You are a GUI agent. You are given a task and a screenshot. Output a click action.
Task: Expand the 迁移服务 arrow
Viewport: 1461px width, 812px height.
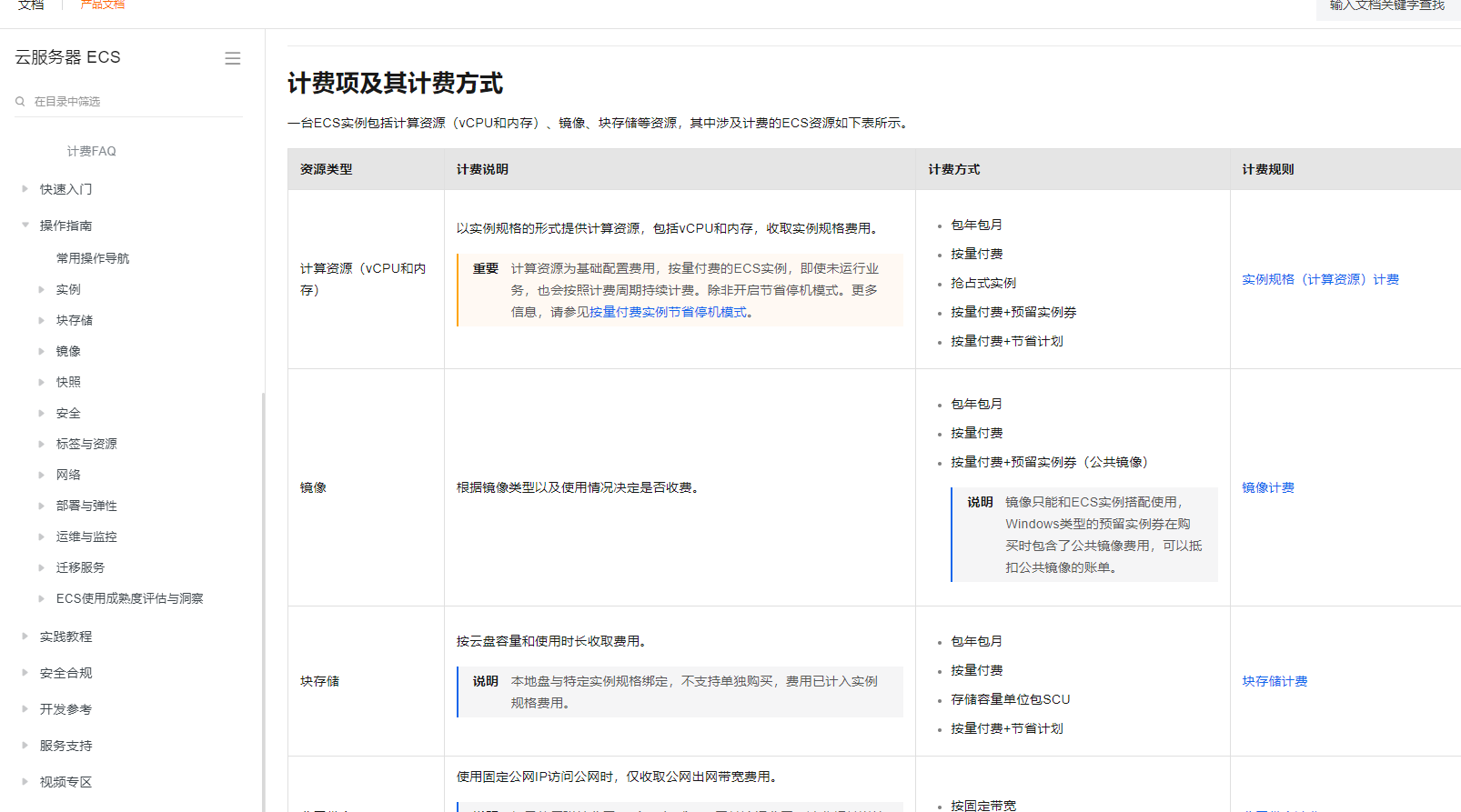pyautogui.click(x=41, y=567)
